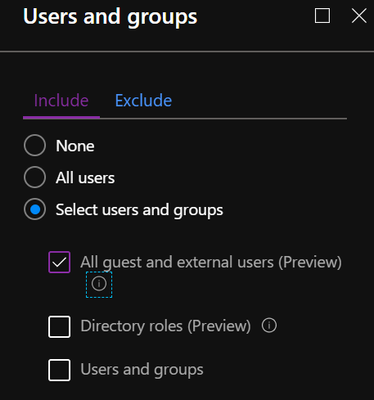This screenshot has width=374, height=400.
Task: Click the Users and groups panel heading
Action: click(x=110, y=17)
